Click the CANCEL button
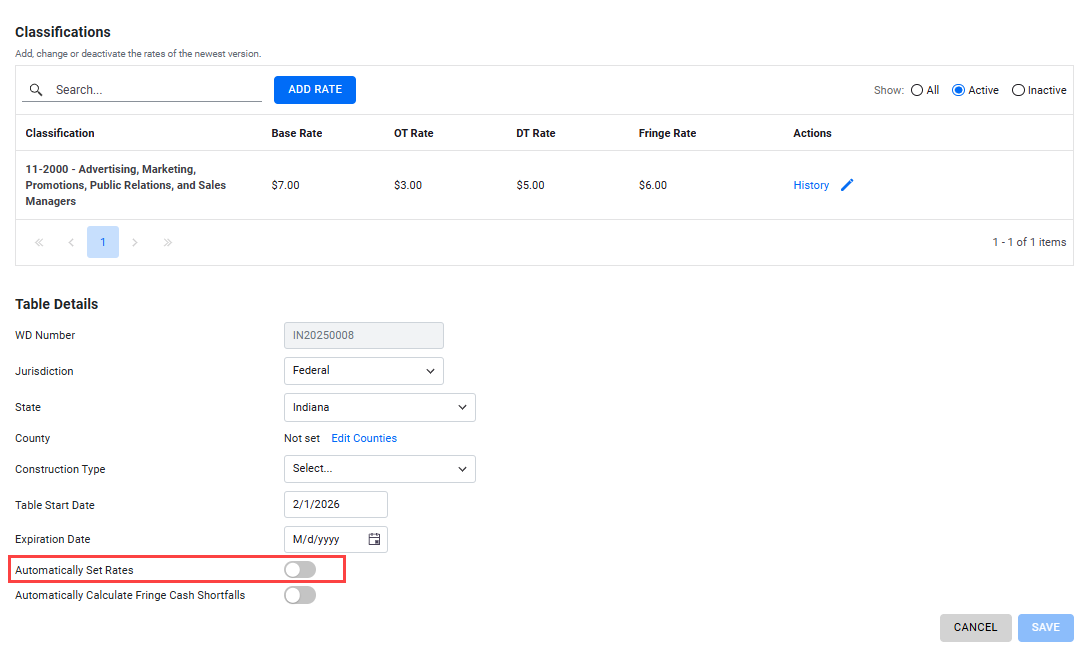 pos(975,628)
